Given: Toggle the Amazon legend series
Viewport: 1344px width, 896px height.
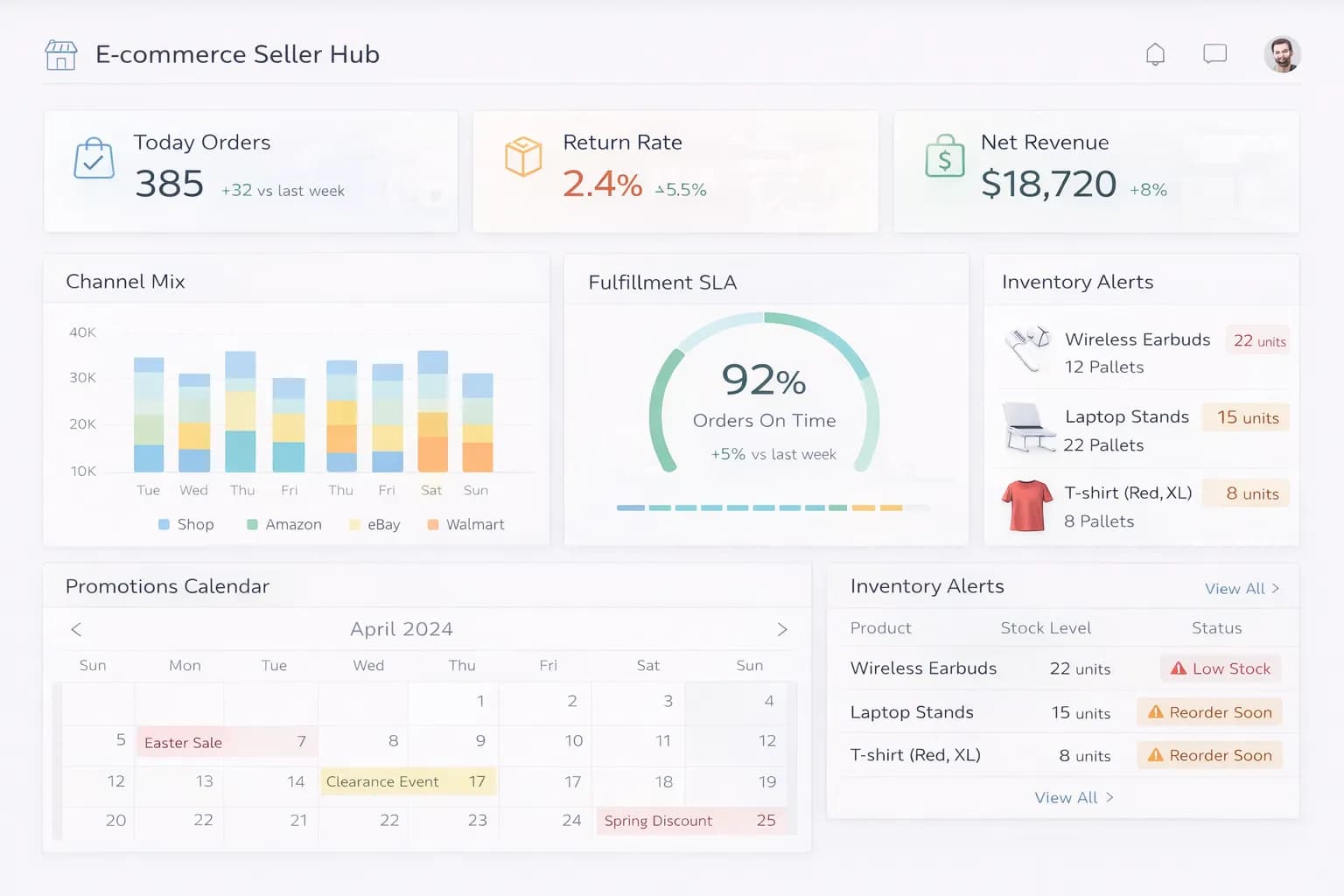Looking at the screenshot, I should pos(284,524).
